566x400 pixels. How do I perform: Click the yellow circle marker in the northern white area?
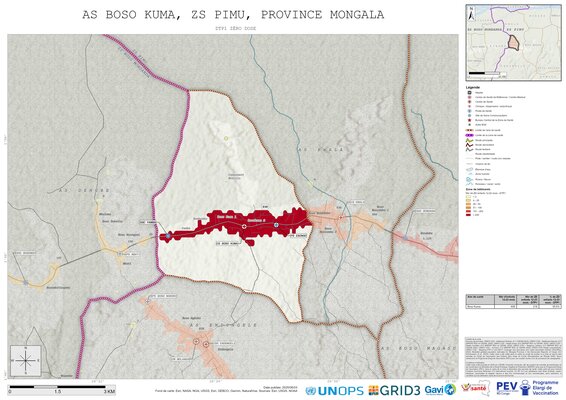[226, 138]
